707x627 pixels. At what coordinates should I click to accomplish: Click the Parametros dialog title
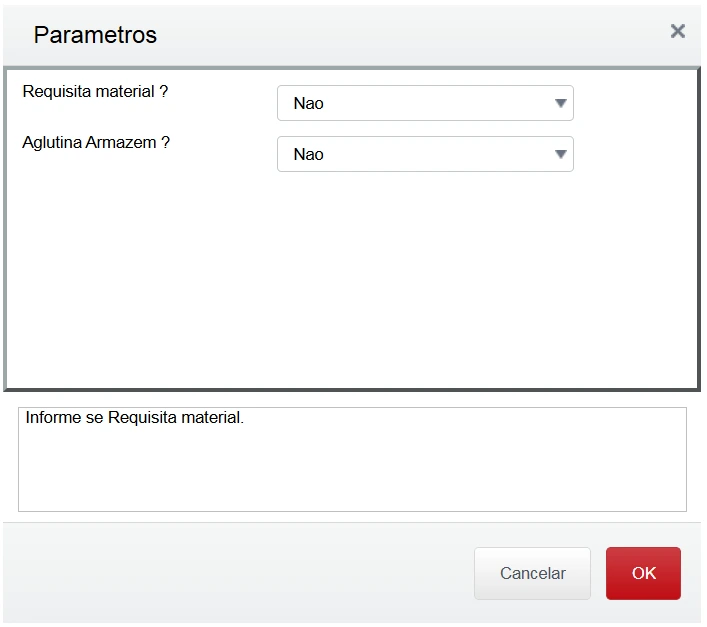coord(95,35)
